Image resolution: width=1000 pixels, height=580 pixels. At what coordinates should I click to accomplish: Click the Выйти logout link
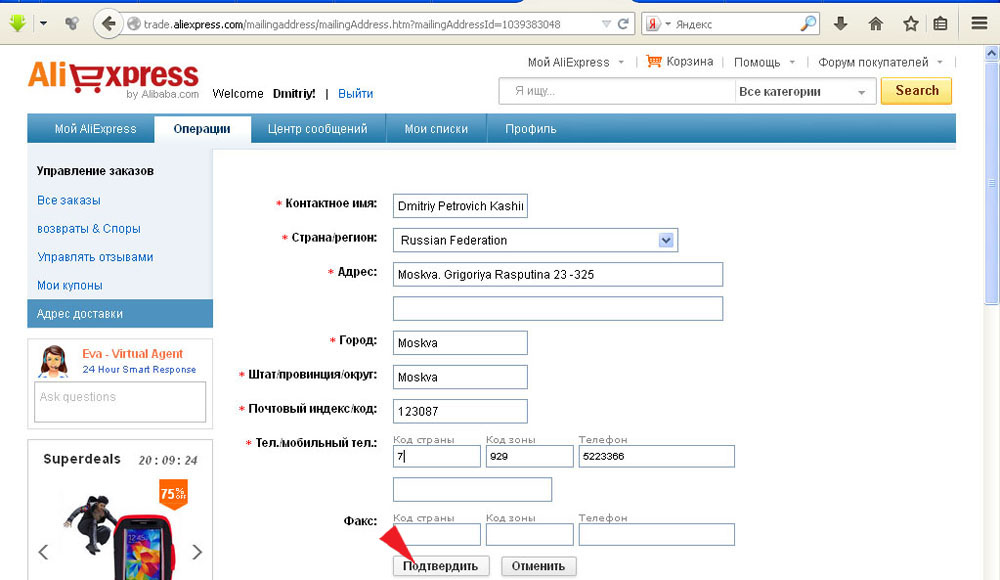pyautogui.click(x=355, y=93)
